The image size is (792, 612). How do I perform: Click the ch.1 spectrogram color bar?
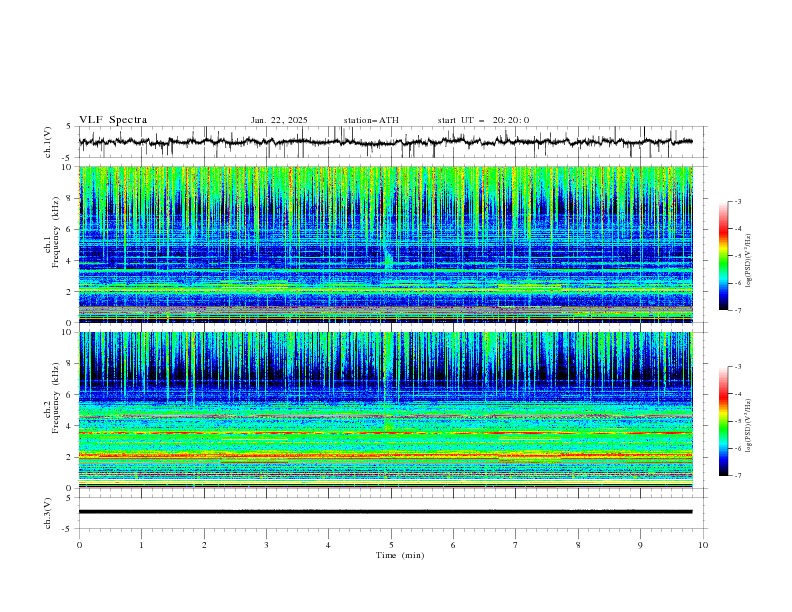coord(723,256)
